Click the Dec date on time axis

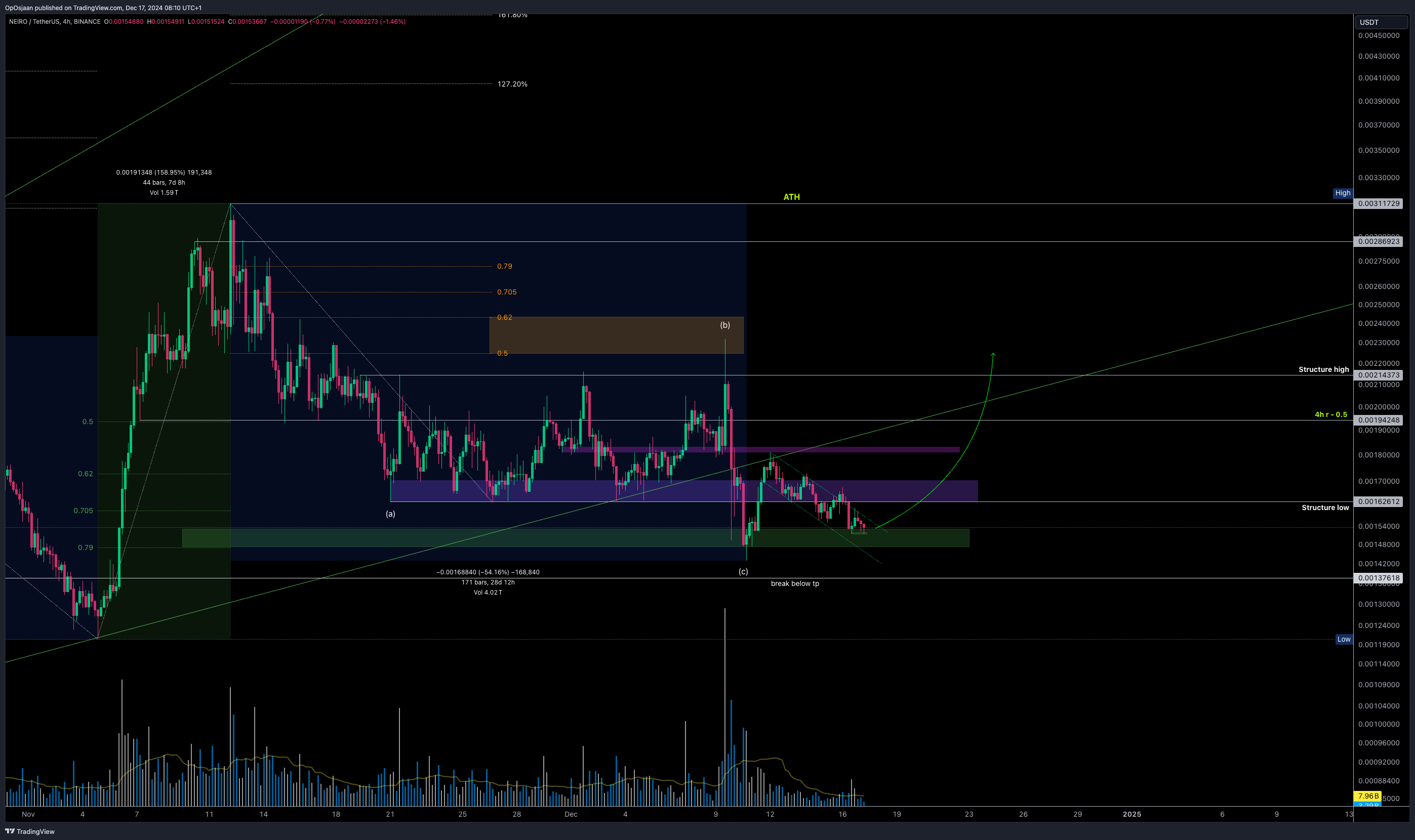[x=571, y=815]
